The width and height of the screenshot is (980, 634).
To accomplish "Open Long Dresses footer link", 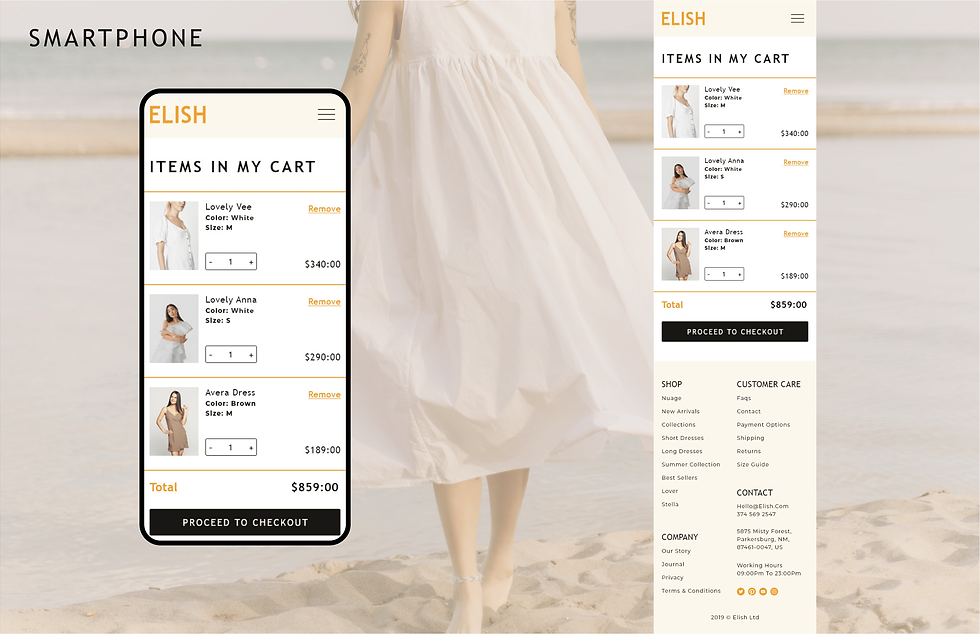I will [682, 451].
